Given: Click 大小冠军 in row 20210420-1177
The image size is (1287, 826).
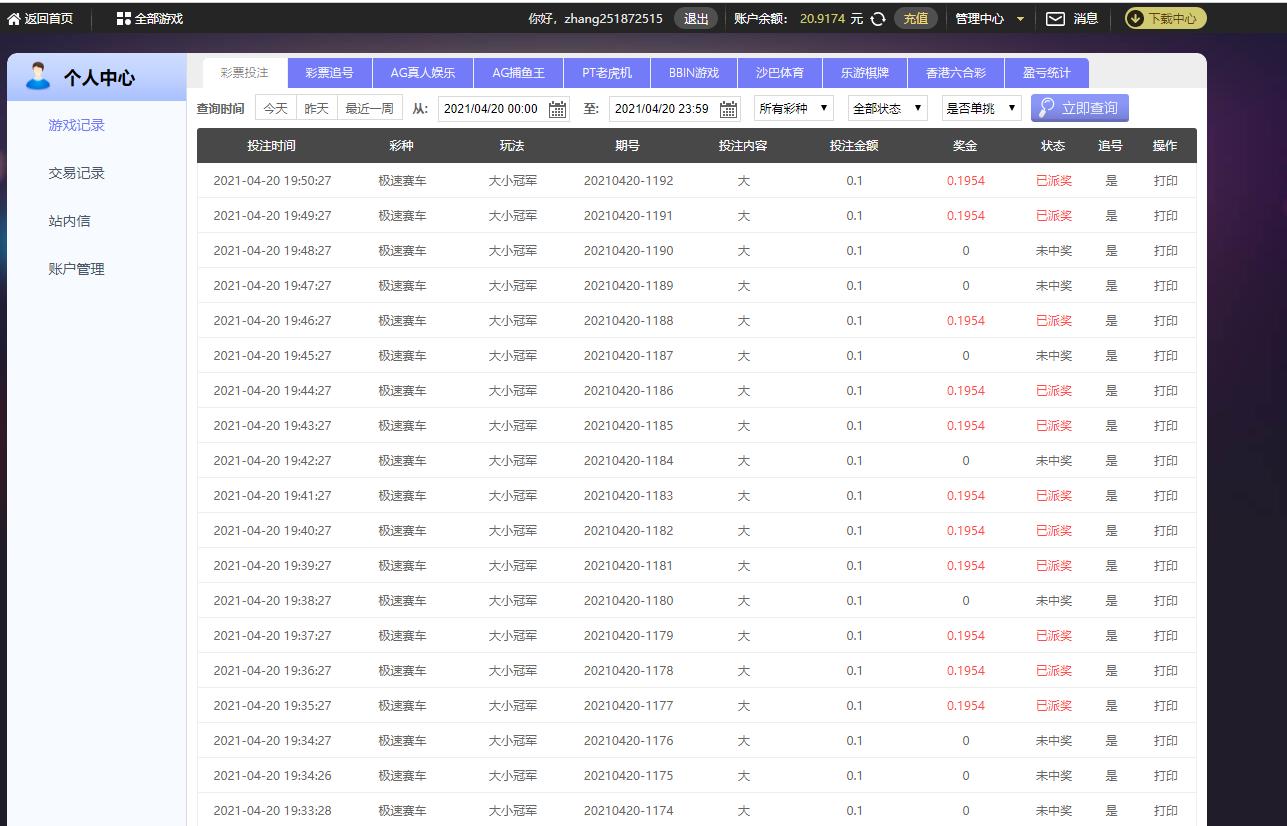Looking at the screenshot, I should [513, 706].
